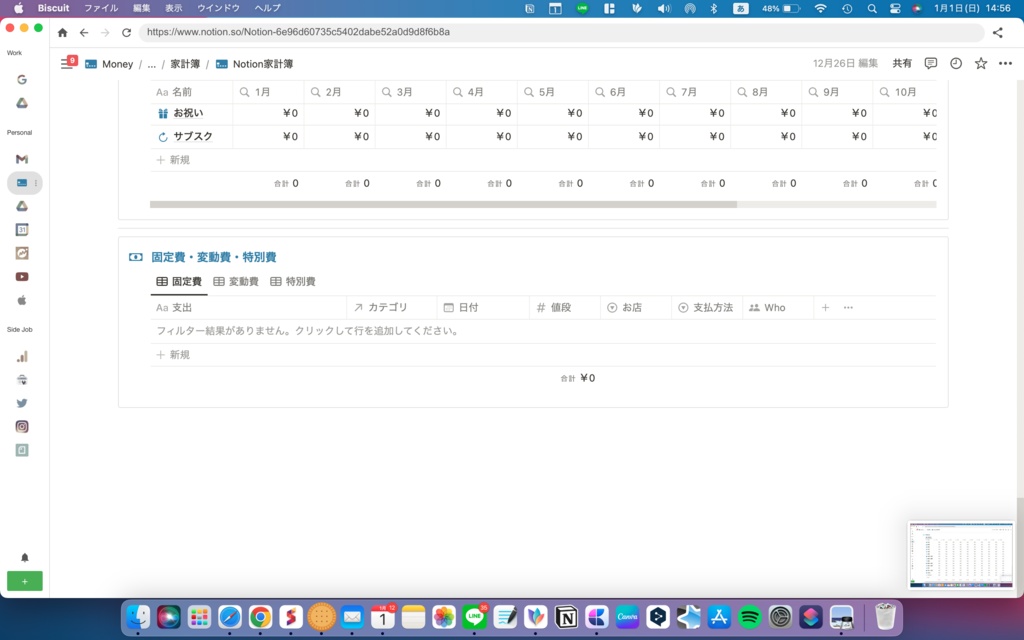Viewport: 1024px width, 640px height.
Task: Open the サブスク row
Action: (193, 136)
